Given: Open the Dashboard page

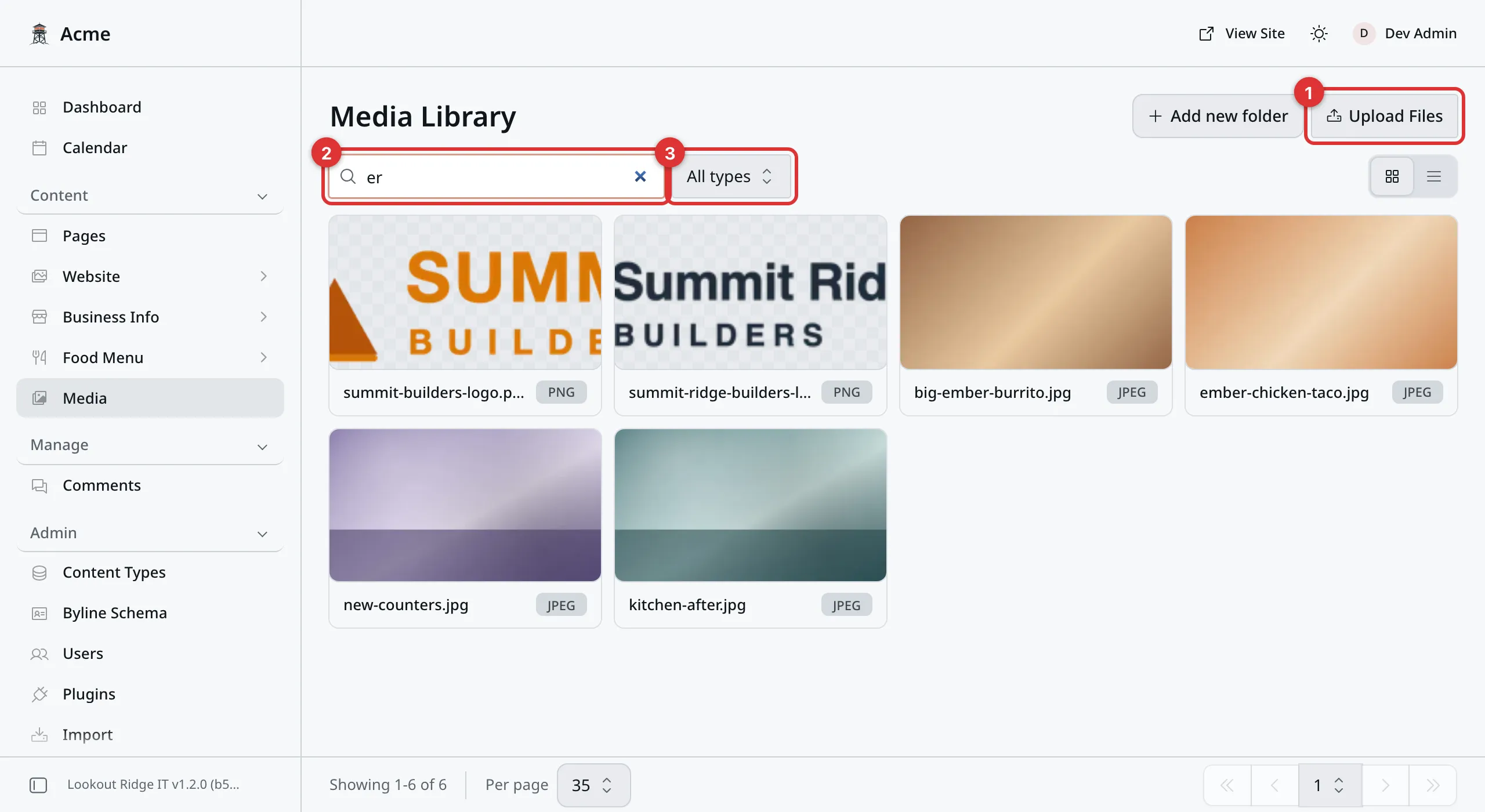Looking at the screenshot, I should 150,107.
